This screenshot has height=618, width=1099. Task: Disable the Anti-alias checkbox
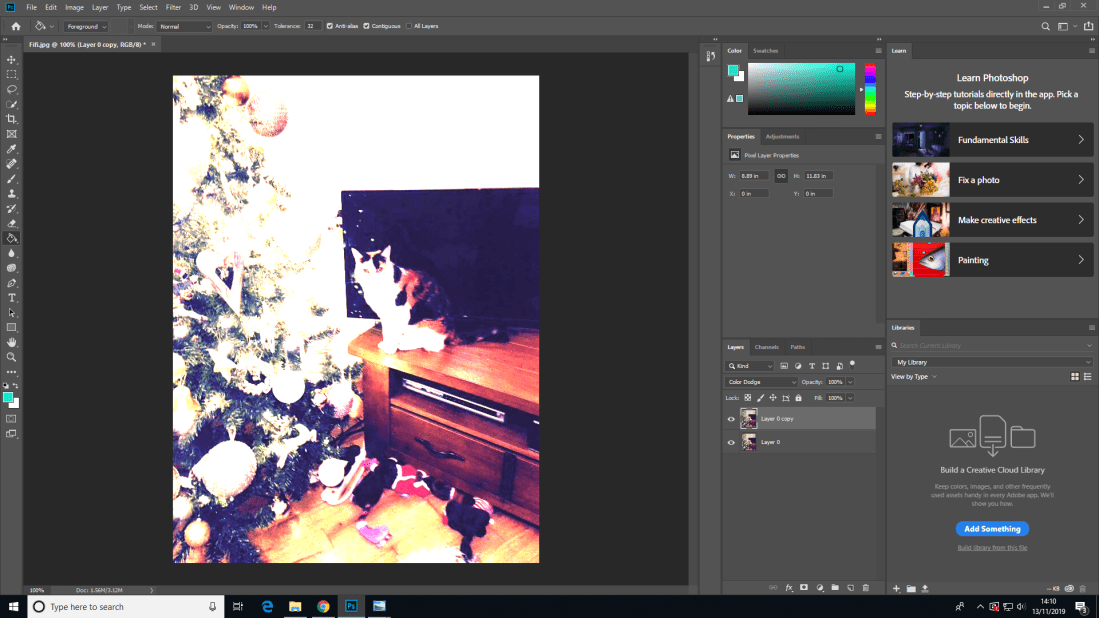[x=331, y=26]
